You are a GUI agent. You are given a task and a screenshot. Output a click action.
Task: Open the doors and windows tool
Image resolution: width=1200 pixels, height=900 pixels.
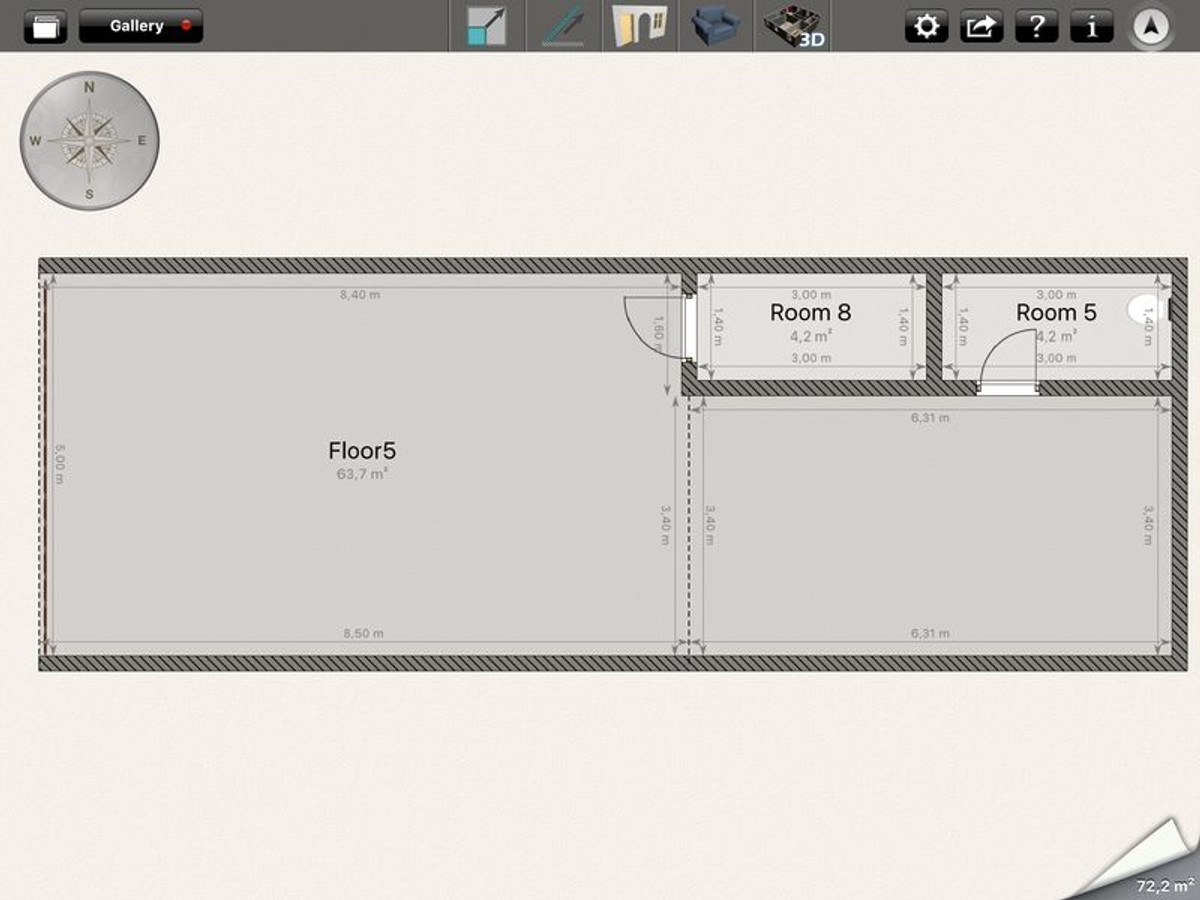coord(640,26)
